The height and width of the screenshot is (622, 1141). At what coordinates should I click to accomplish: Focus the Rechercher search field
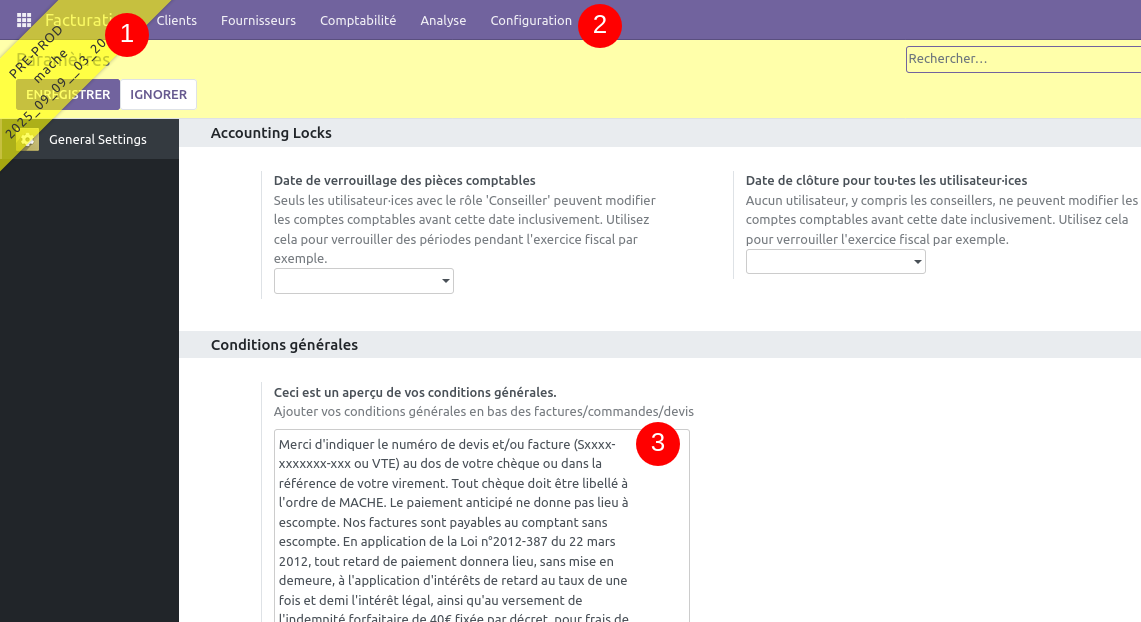[1023, 59]
